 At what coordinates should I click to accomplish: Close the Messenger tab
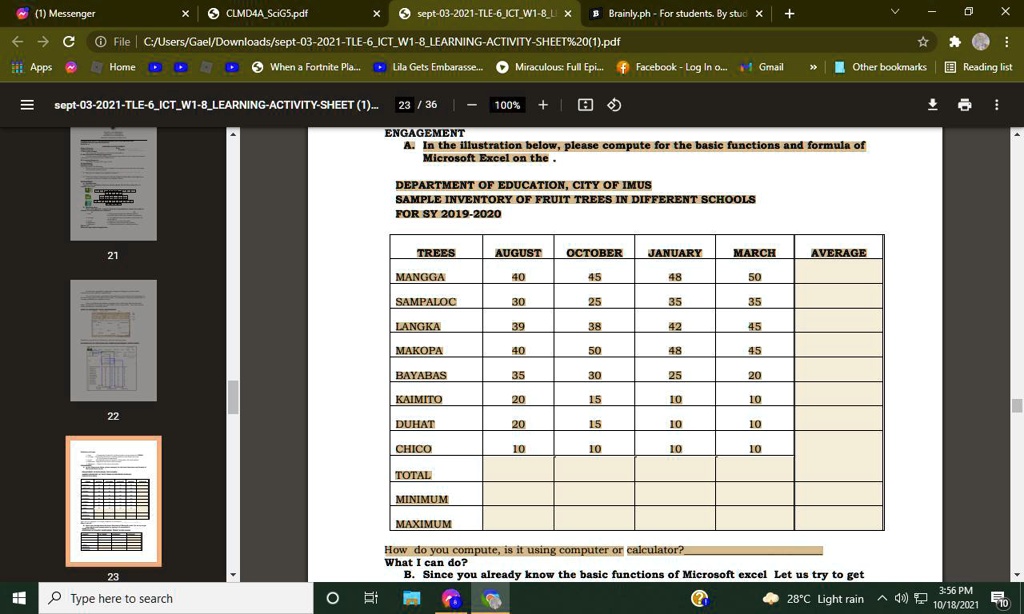click(x=185, y=13)
